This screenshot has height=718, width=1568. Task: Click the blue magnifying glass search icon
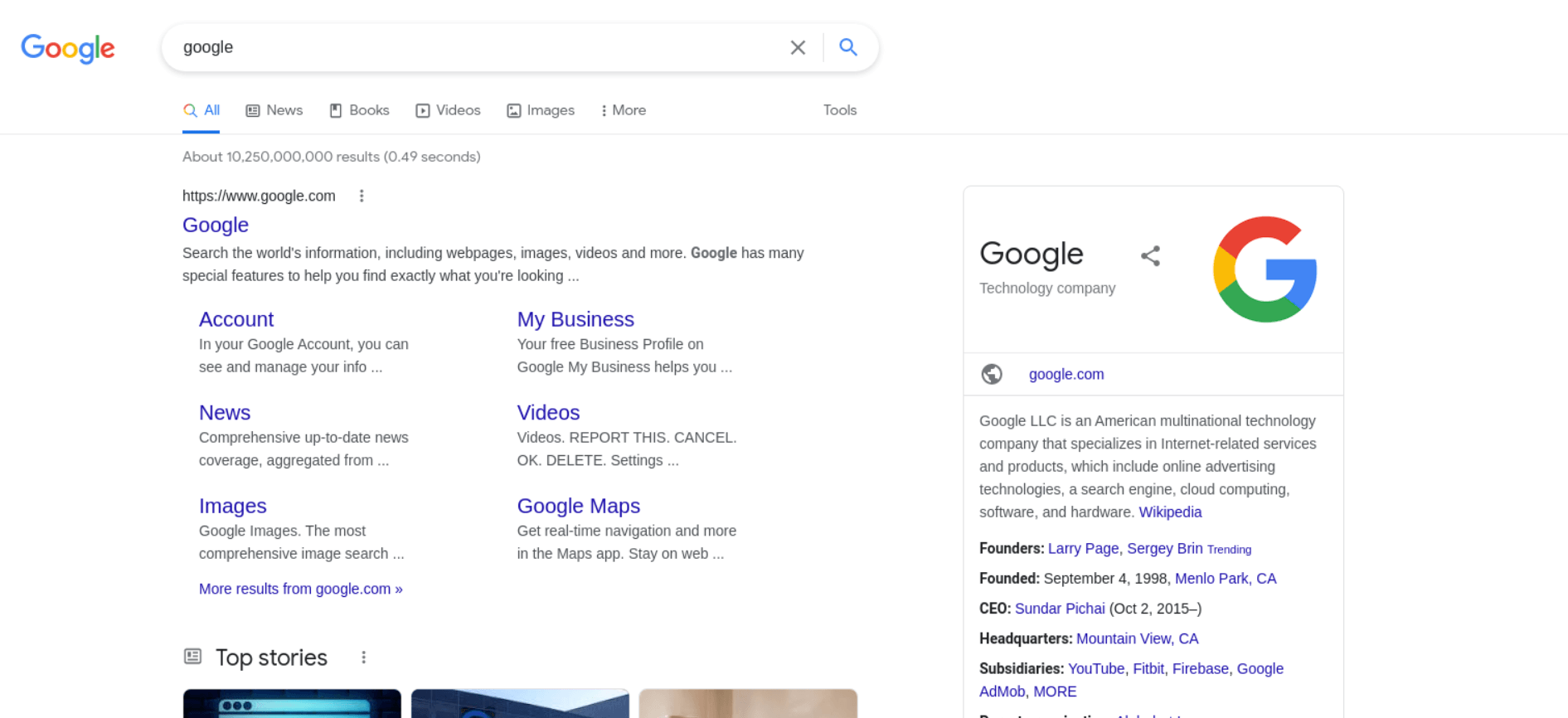pos(847,47)
